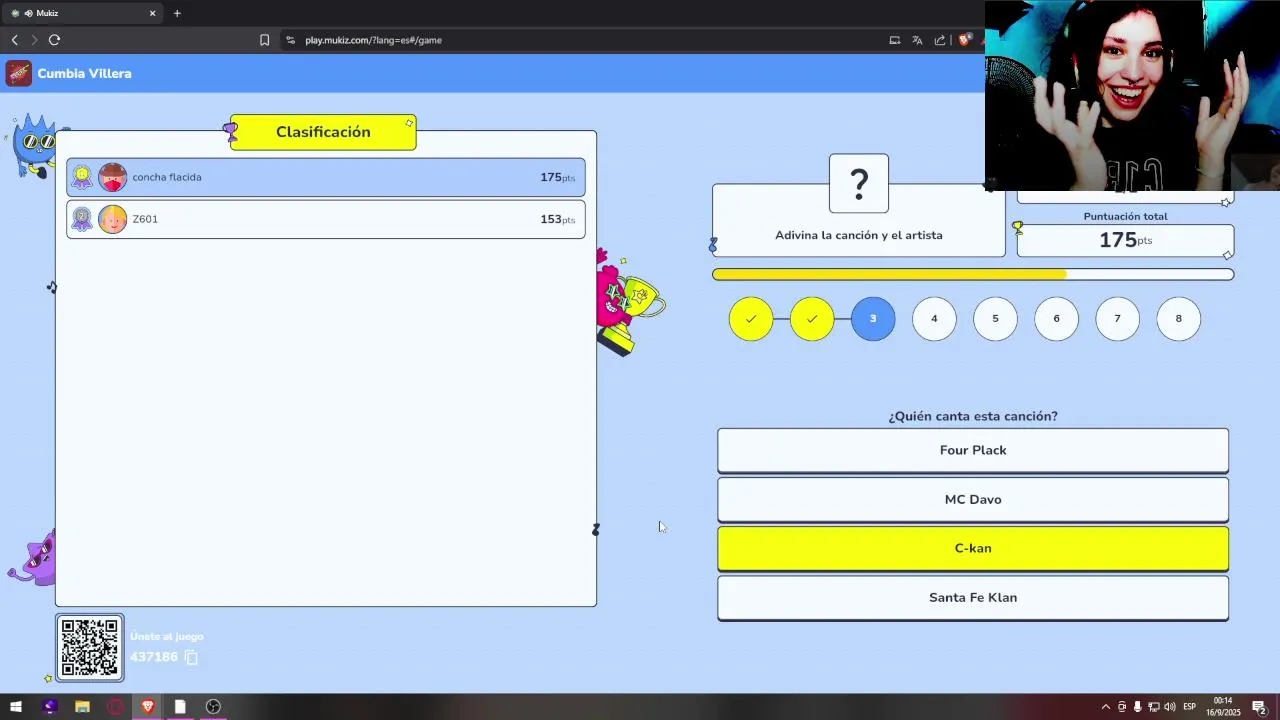Select completed round 1 checkmark circle
Screen dimensions: 1280x720
coord(751,319)
